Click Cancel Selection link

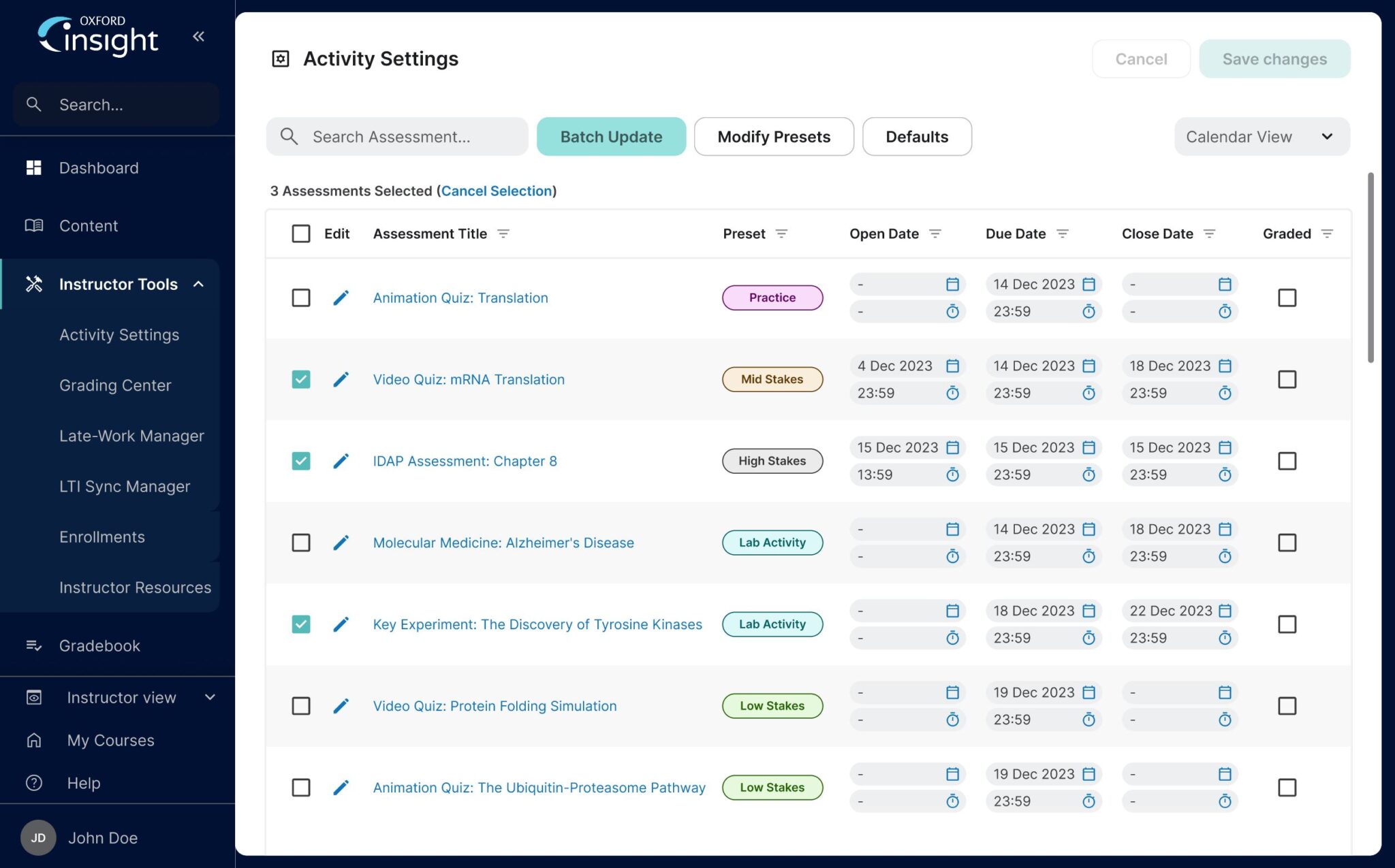(x=497, y=191)
